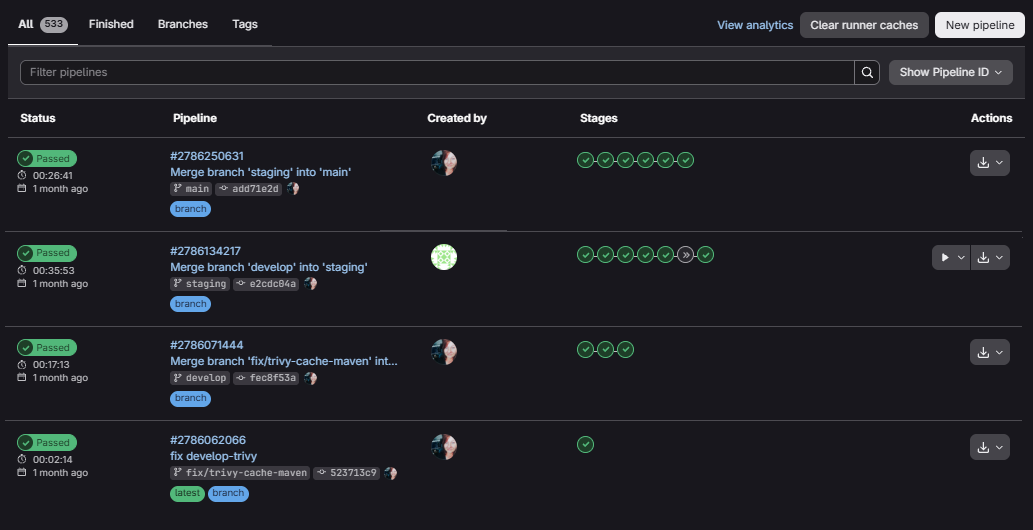
Task: Download artifacts for pipeline #2786250631
Action: pyautogui.click(x=990, y=163)
